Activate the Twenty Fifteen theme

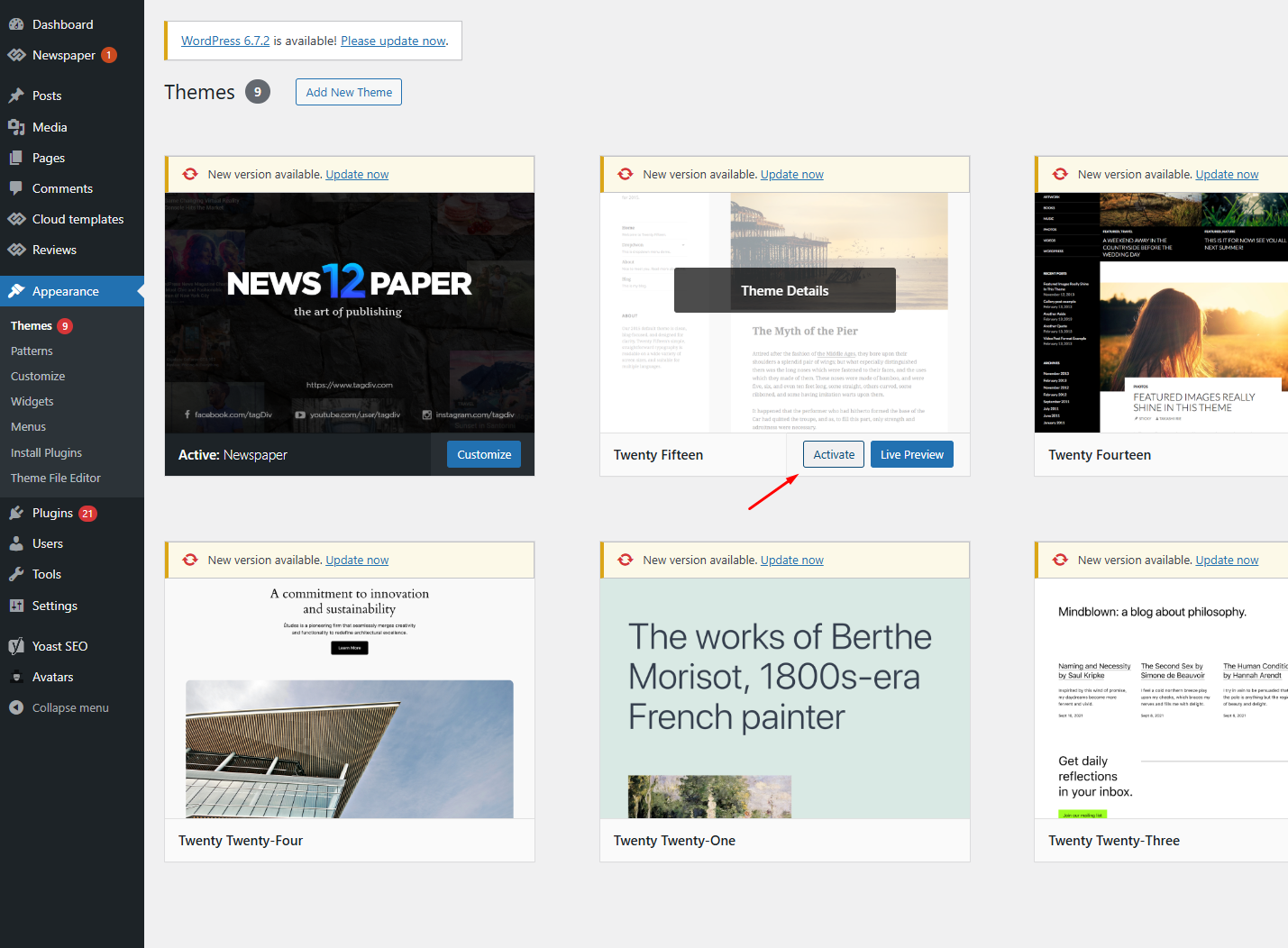pyautogui.click(x=834, y=454)
